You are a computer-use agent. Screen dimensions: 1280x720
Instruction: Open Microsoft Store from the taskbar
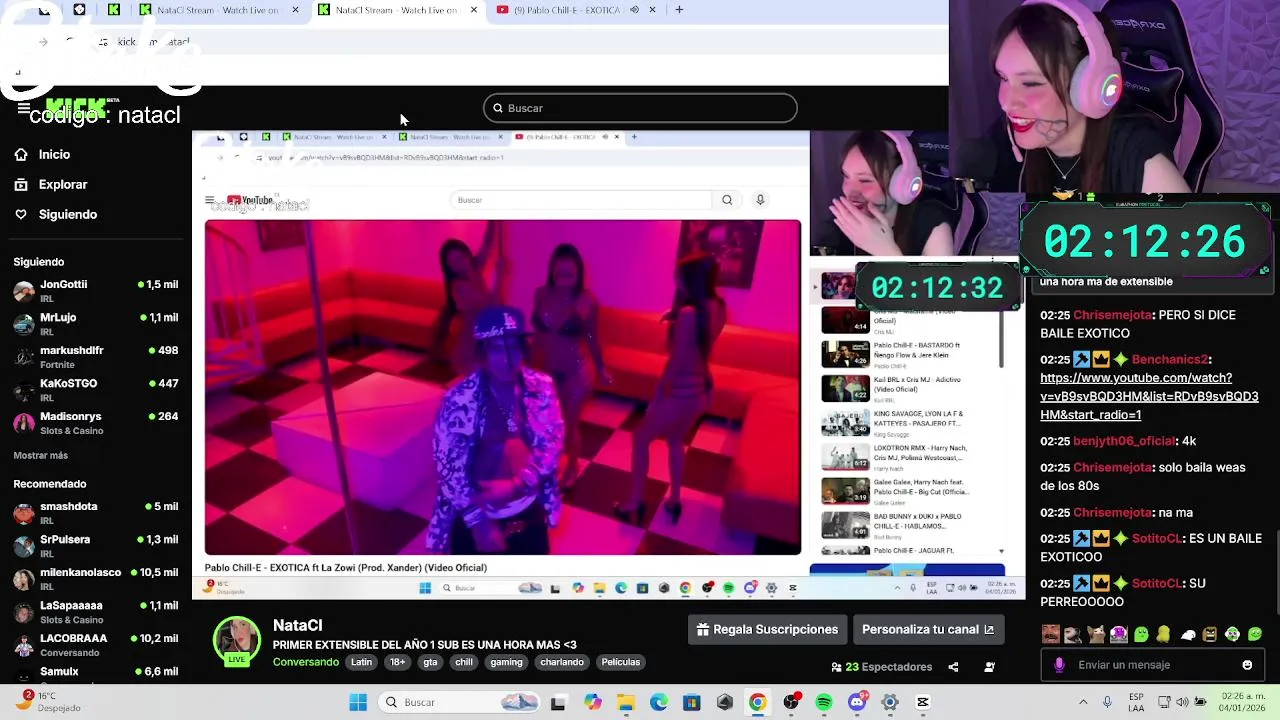tap(692, 702)
